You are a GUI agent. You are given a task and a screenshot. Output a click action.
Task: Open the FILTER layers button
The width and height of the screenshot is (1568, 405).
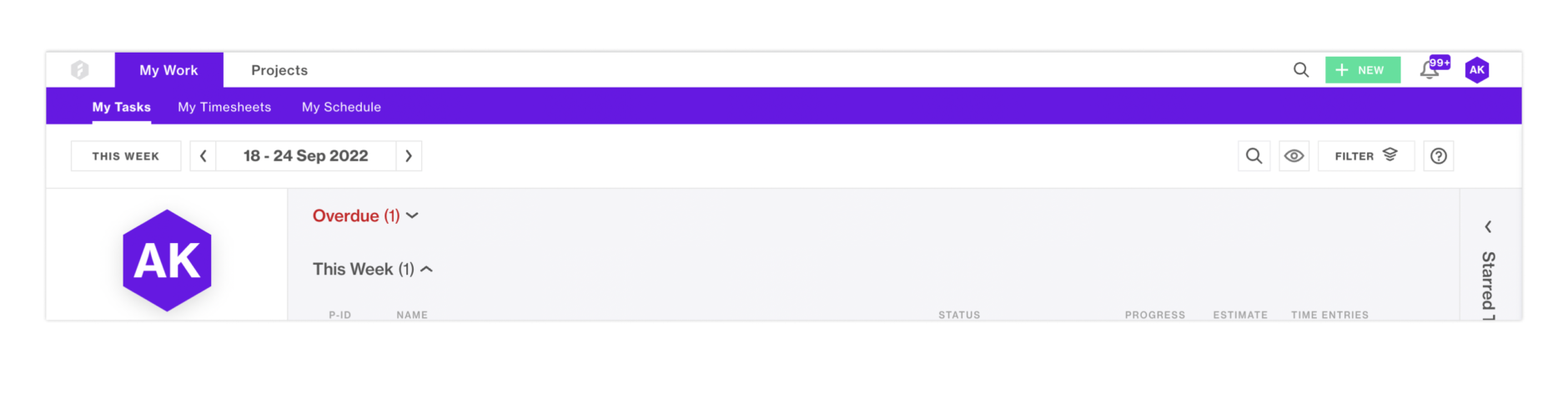tap(1366, 156)
